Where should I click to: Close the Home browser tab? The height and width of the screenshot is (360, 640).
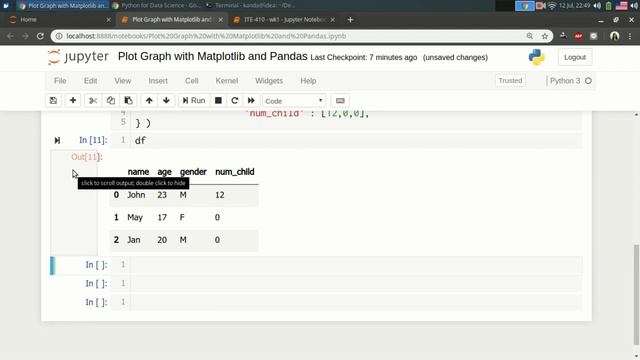click(x=108, y=20)
